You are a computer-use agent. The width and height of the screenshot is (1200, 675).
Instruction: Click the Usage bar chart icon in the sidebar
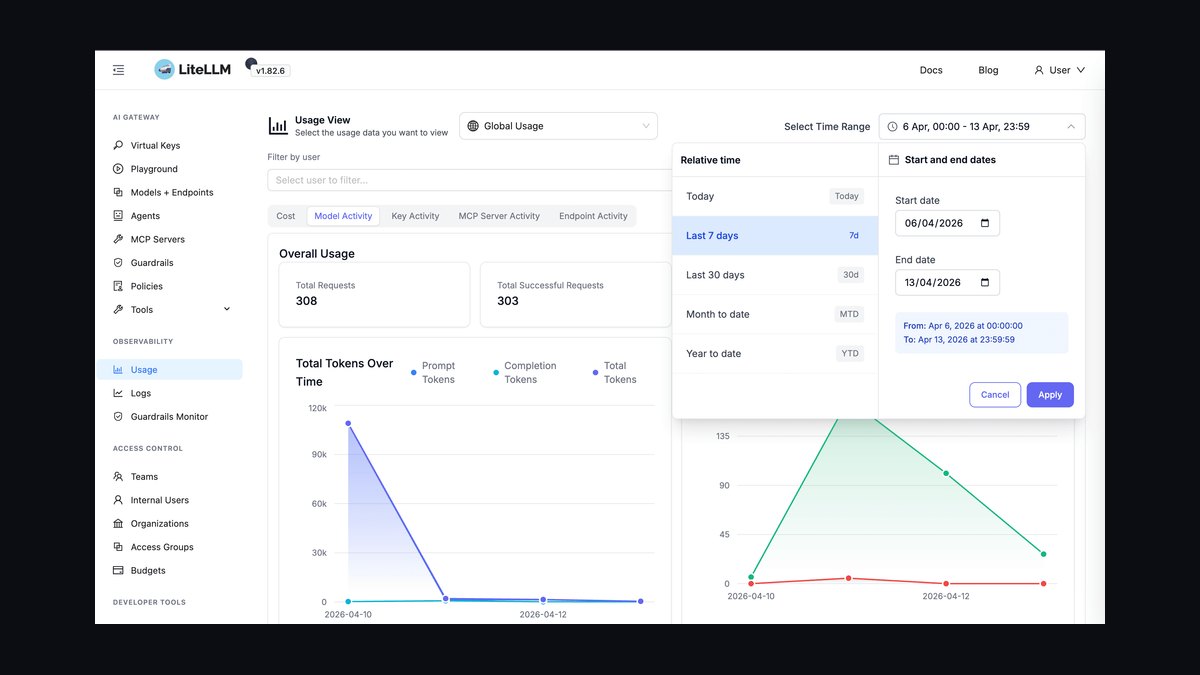click(x=118, y=370)
